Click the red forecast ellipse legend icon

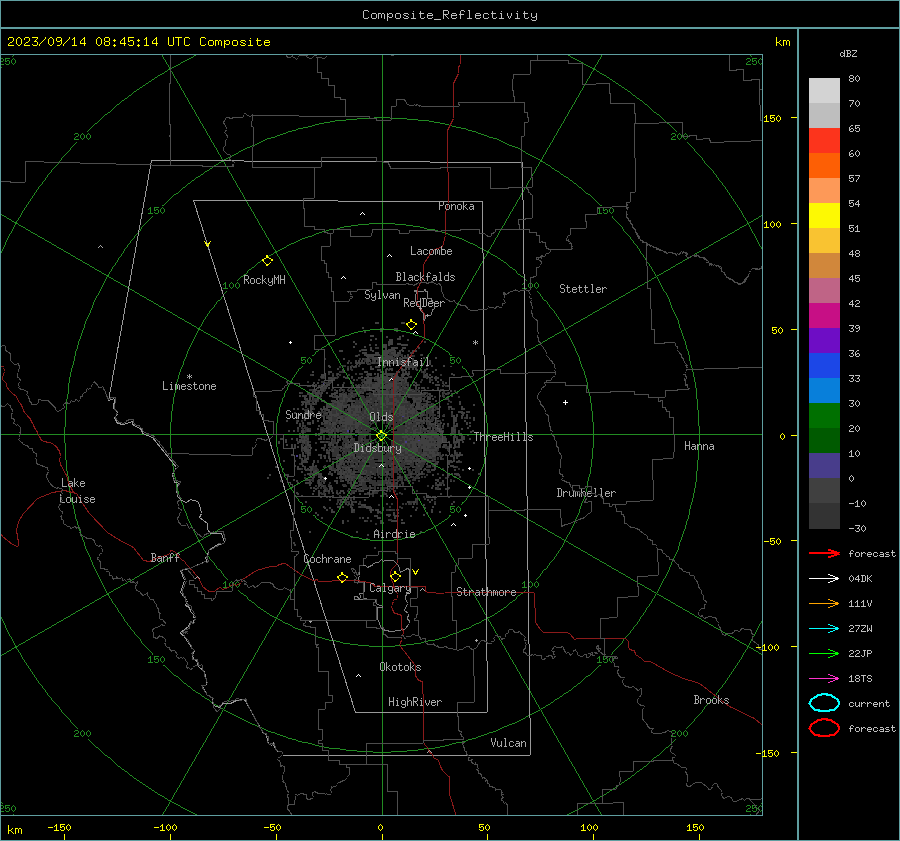[x=824, y=728]
